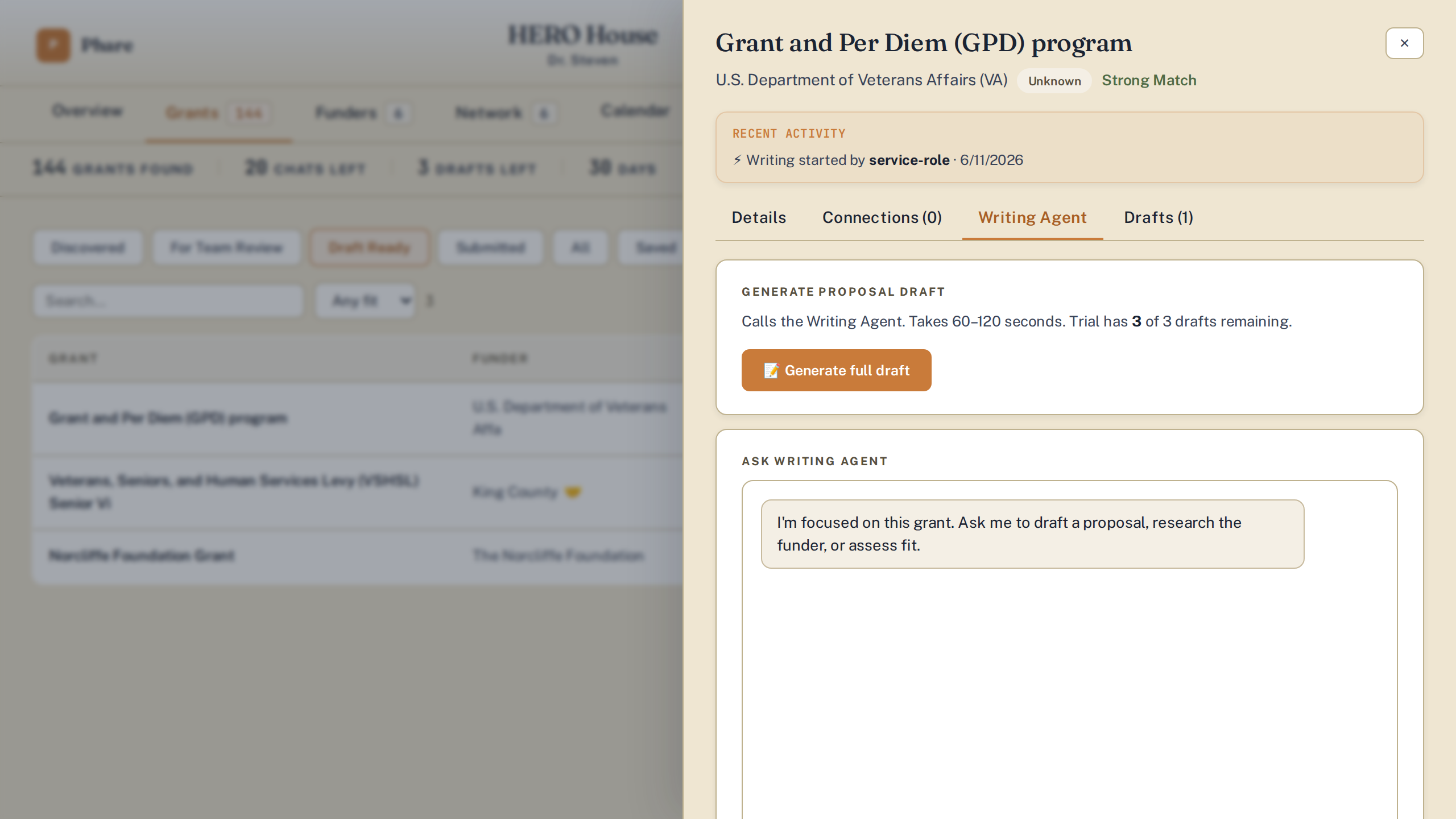Click the Unknown status badge
The image size is (1456, 819).
(1054, 81)
